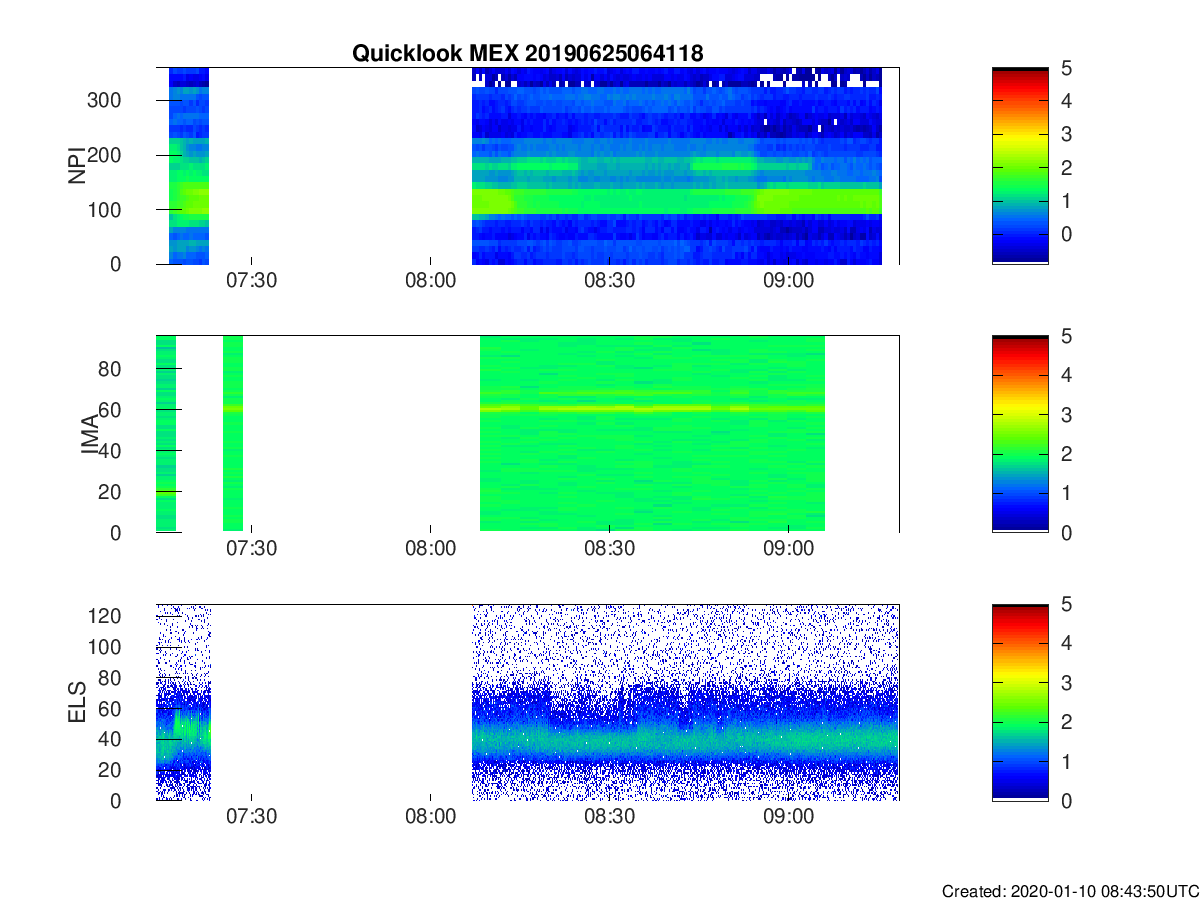Click the 08:30 label under ELS plot
Image resolution: width=1200 pixels, height=900 pixels.
pos(610,817)
